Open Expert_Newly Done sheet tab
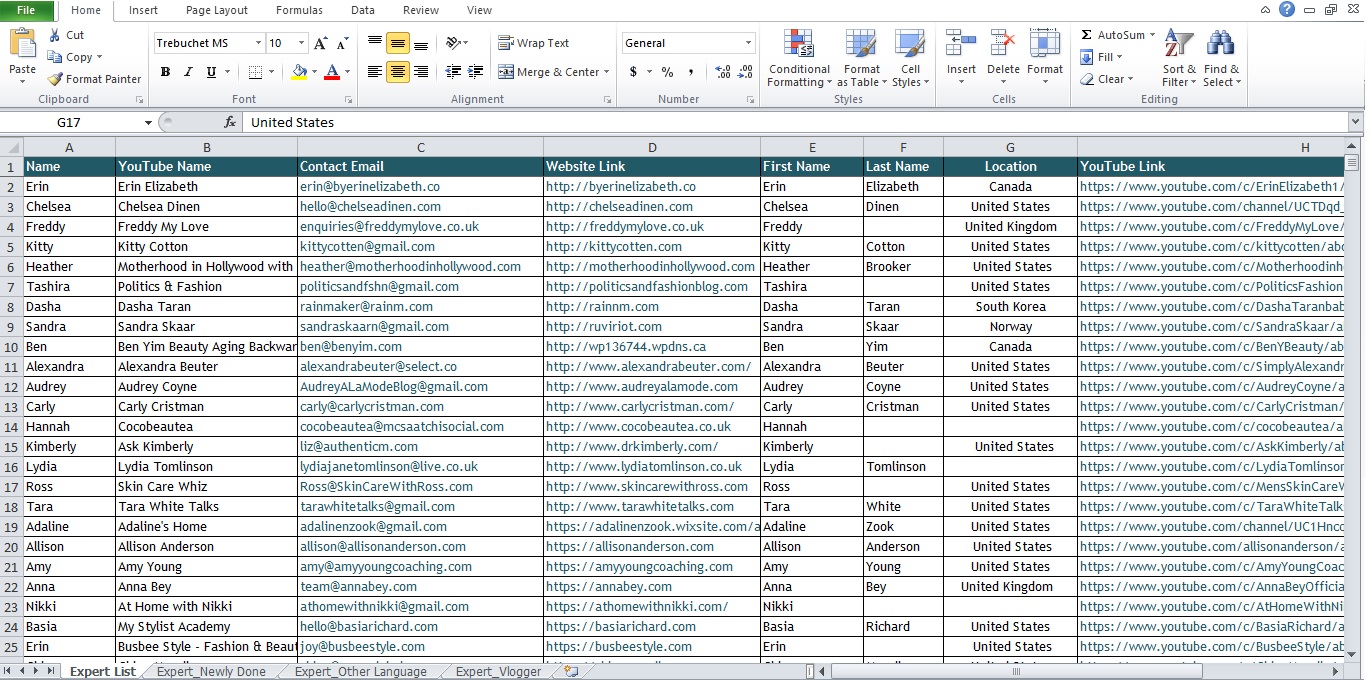1370x680 pixels. (211, 671)
